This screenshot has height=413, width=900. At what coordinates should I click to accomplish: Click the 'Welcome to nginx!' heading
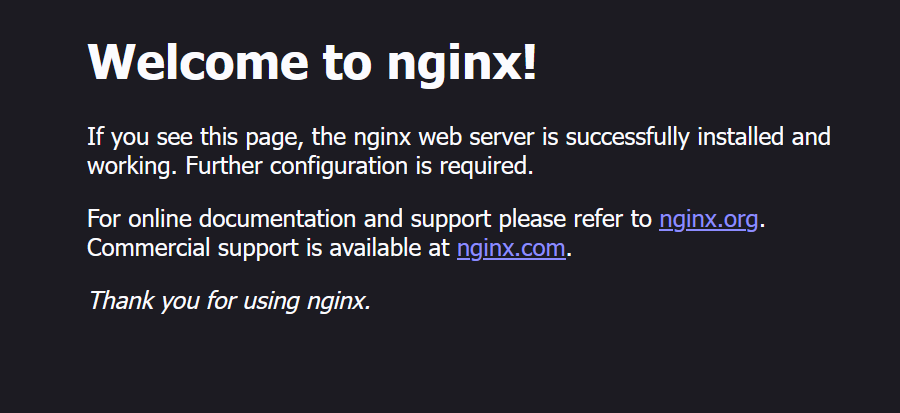[x=312, y=62]
